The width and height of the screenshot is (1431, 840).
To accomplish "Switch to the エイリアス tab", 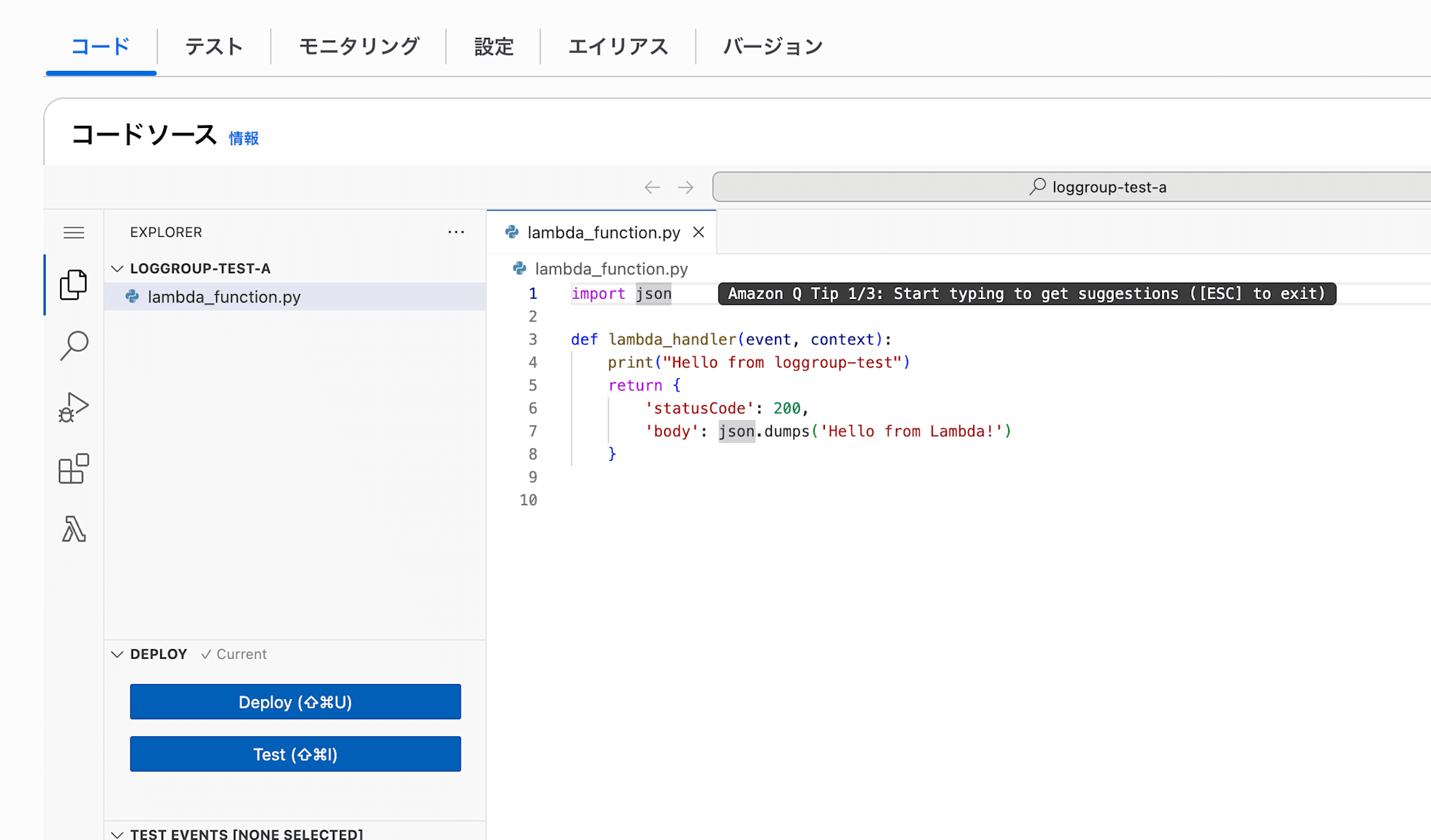I will tap(618, 47).
